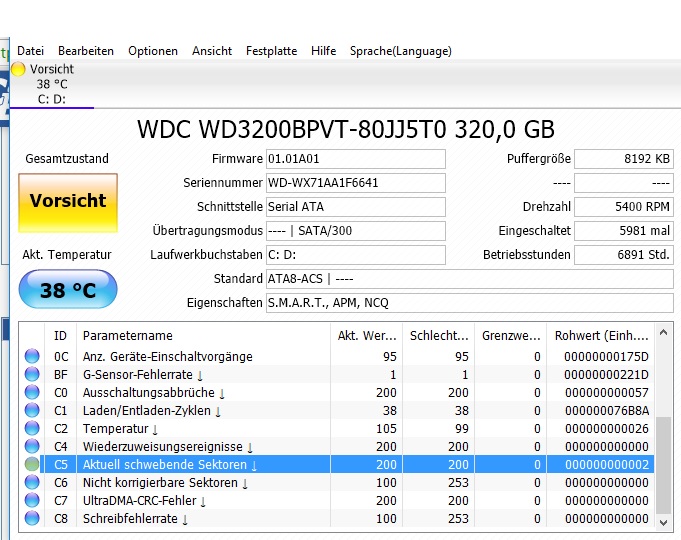This screenshot has height=540, width=681.
Task: Select the Schreibfehlerrate row
Action: (337, 519)
